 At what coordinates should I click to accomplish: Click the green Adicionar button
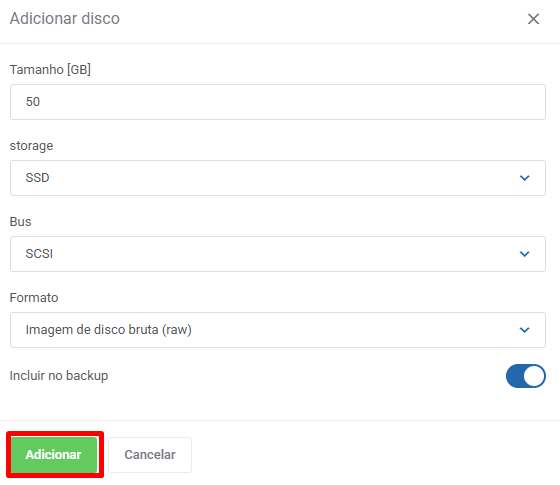point(54,455)
